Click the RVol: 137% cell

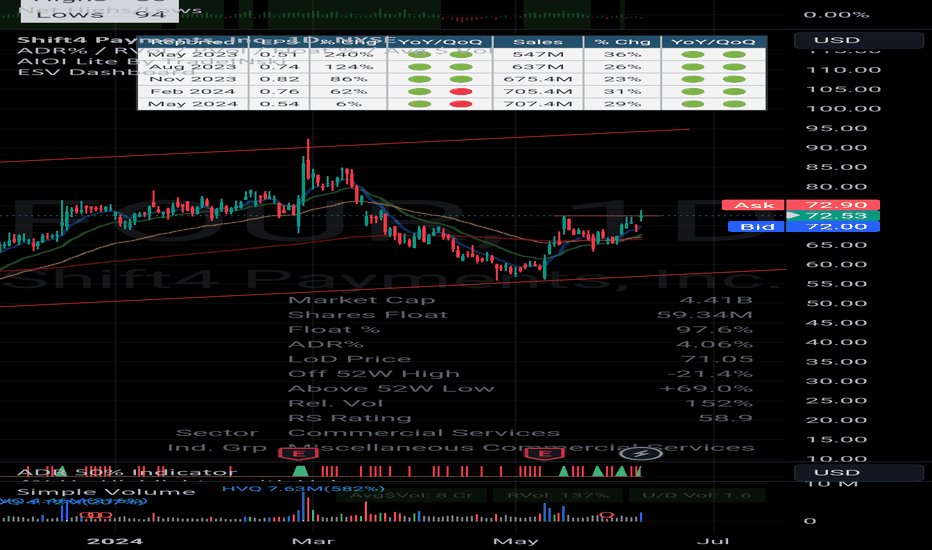point(558,495)
